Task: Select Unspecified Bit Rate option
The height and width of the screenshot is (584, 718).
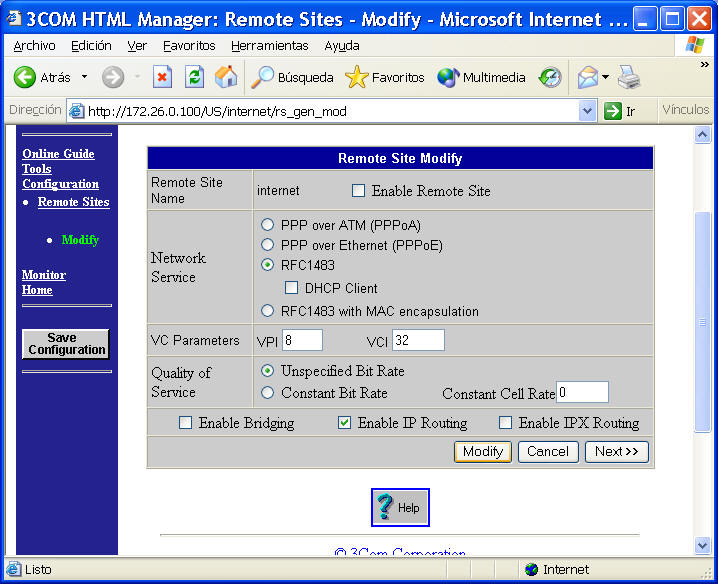Action: point(267,371)
